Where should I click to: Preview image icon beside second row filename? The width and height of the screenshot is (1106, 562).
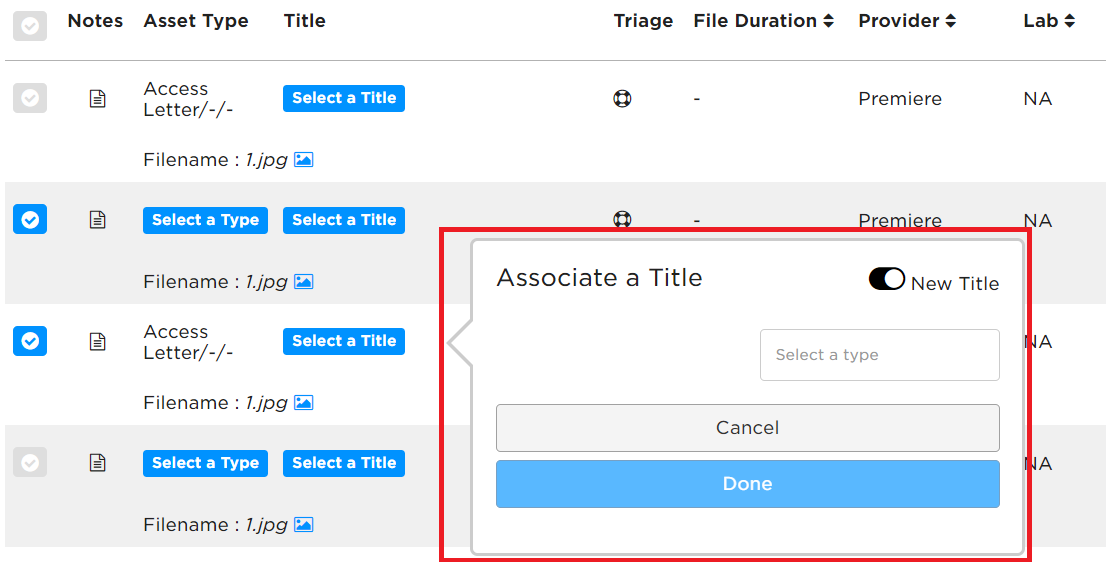(303, 281)
